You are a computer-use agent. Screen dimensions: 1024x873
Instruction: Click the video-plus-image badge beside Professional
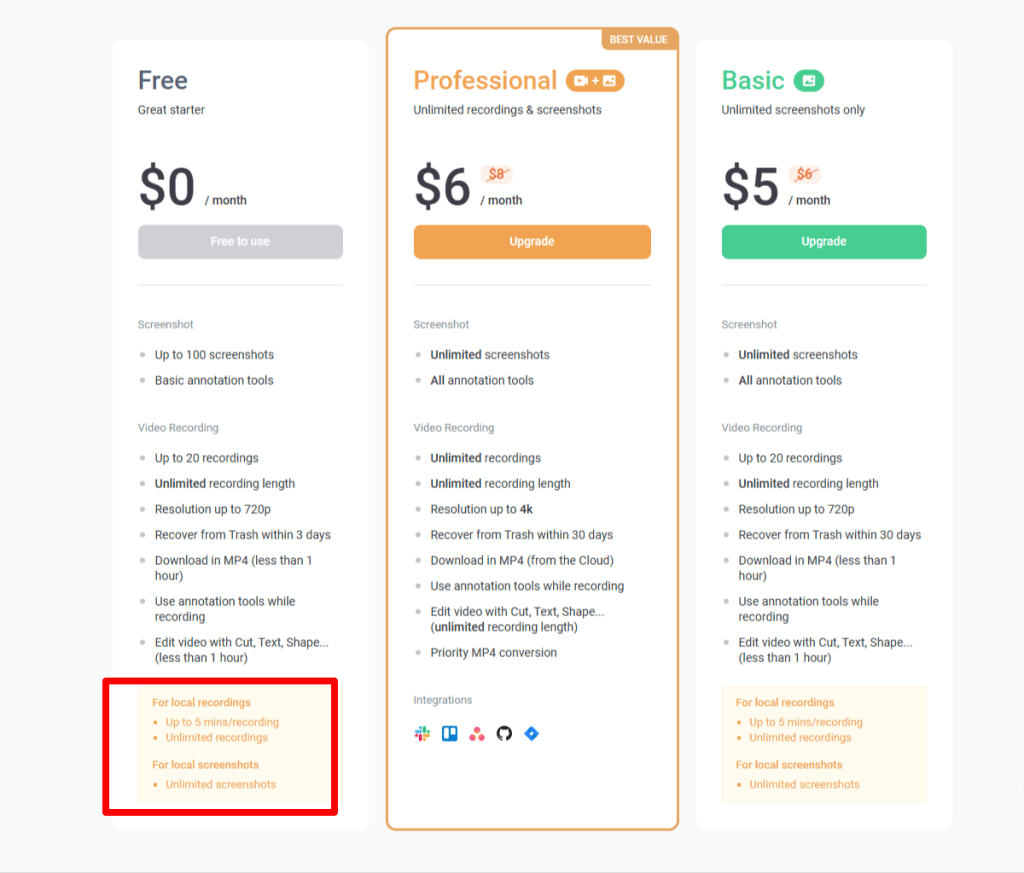[595, 81]
